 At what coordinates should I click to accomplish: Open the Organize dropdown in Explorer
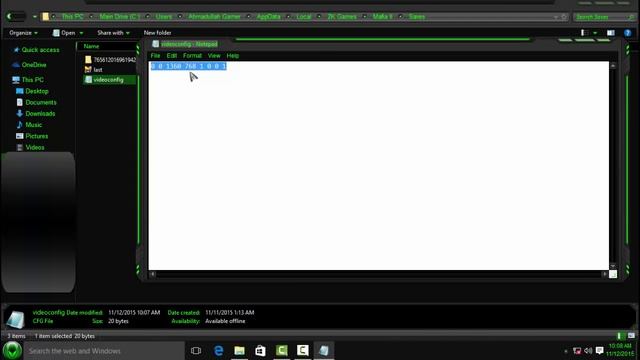click(x=23, y=33)
